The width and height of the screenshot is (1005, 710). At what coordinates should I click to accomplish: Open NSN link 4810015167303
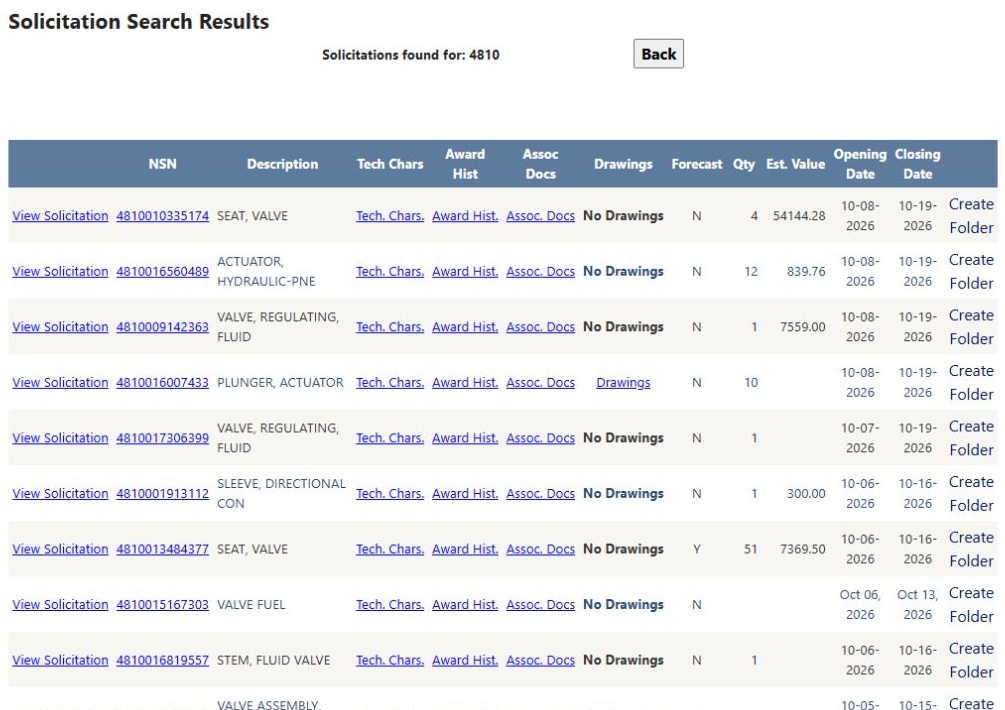click(x=162, y=605)
